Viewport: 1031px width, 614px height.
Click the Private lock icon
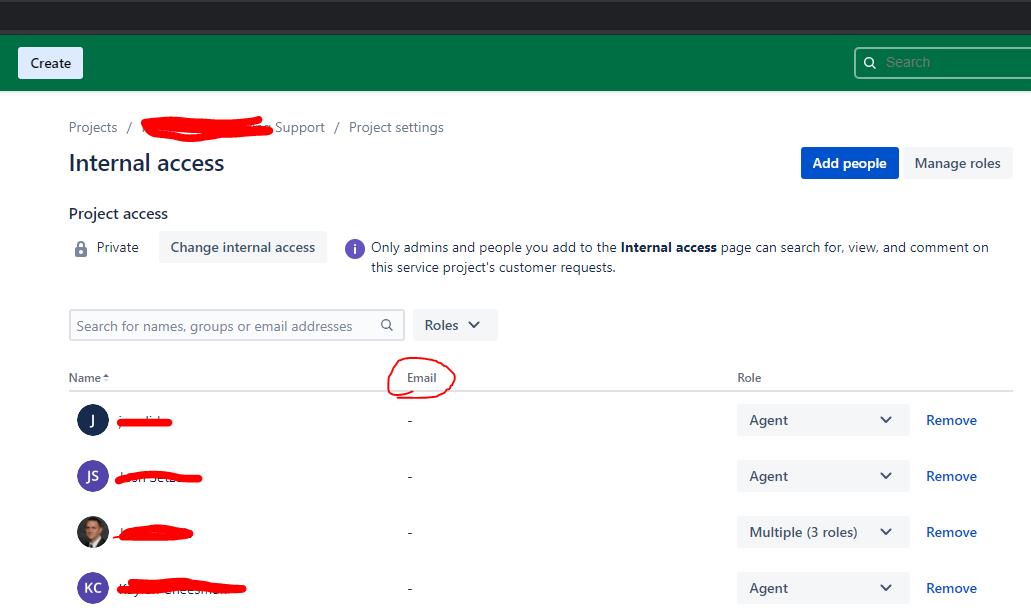click(x=81, y=248)
